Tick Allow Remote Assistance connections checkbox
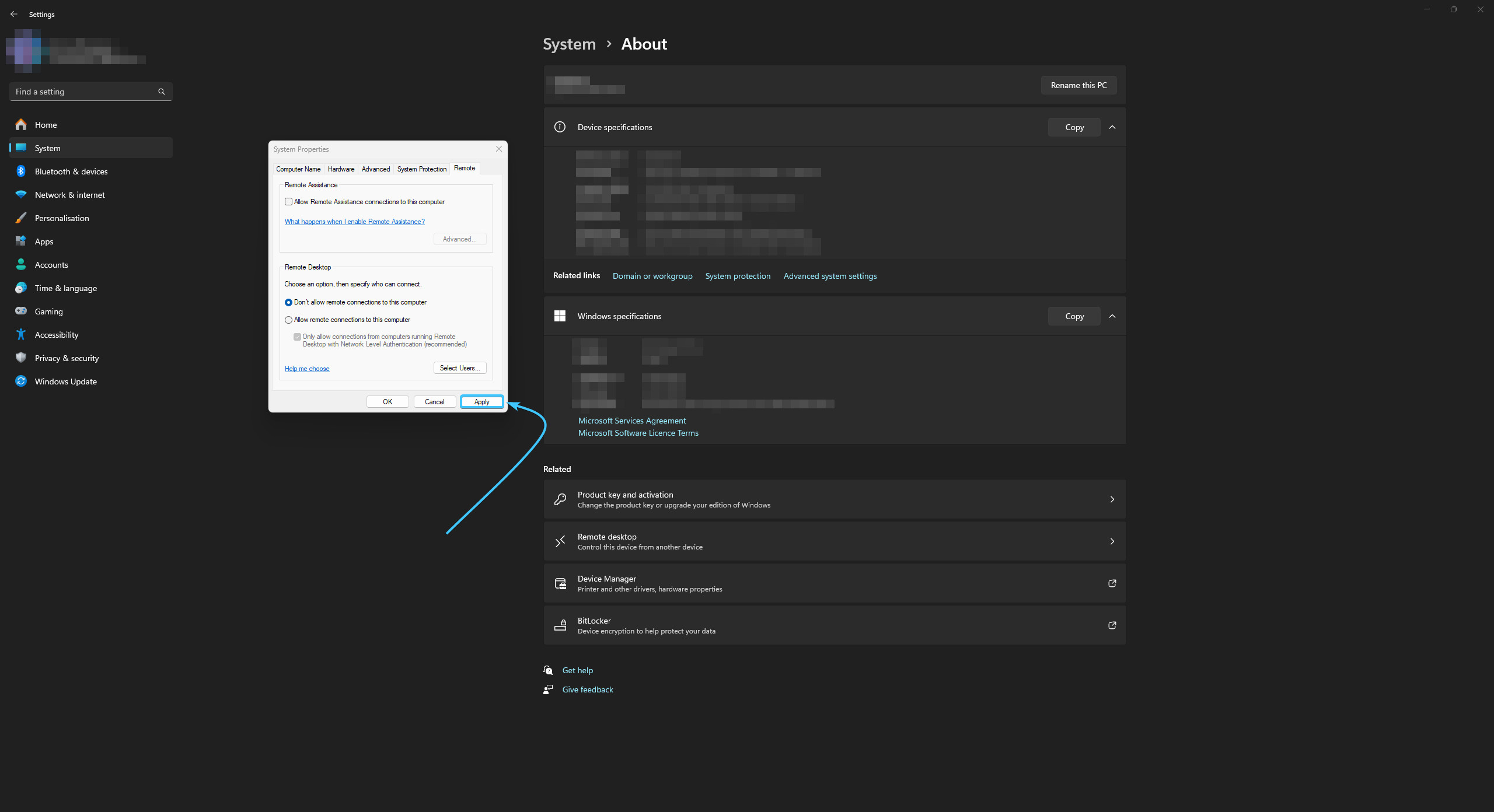 tap(288, 202)
